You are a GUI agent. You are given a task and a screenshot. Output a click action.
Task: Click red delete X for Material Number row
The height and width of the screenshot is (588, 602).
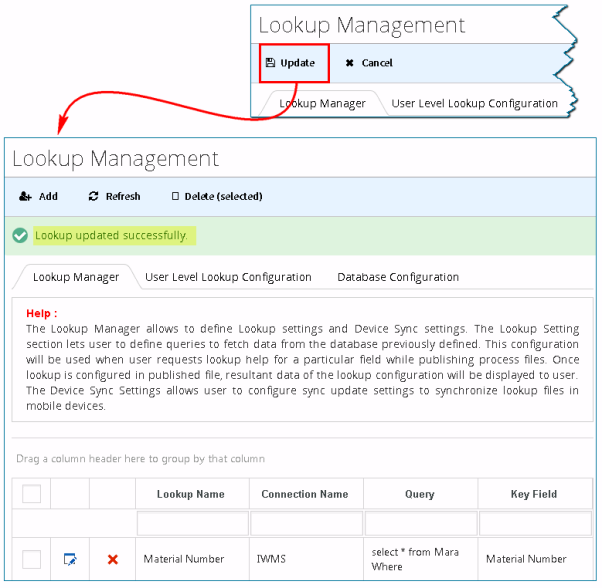[112, 559]
